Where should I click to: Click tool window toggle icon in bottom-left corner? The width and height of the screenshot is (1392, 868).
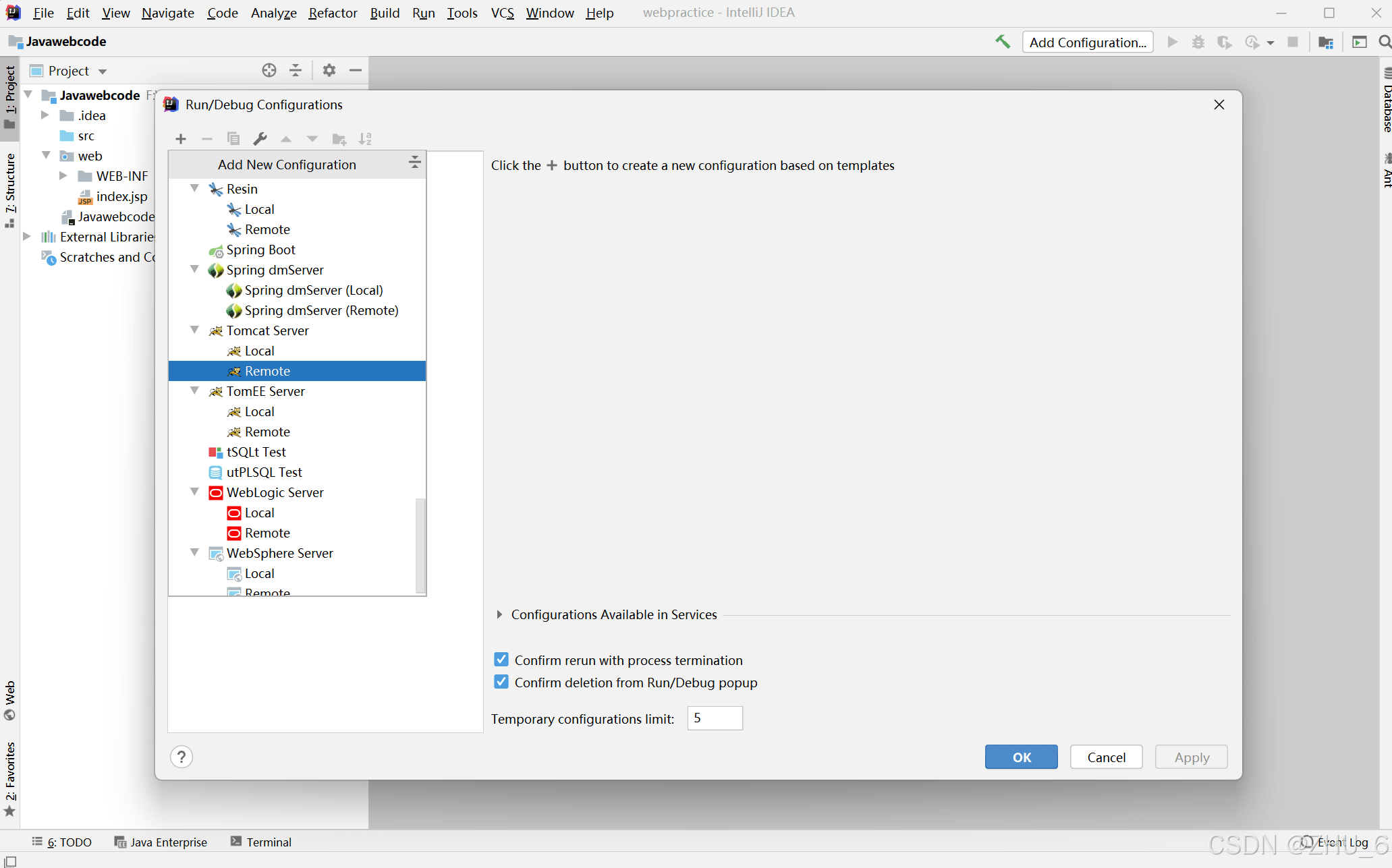pyautogui.click(x=10, y=861)
